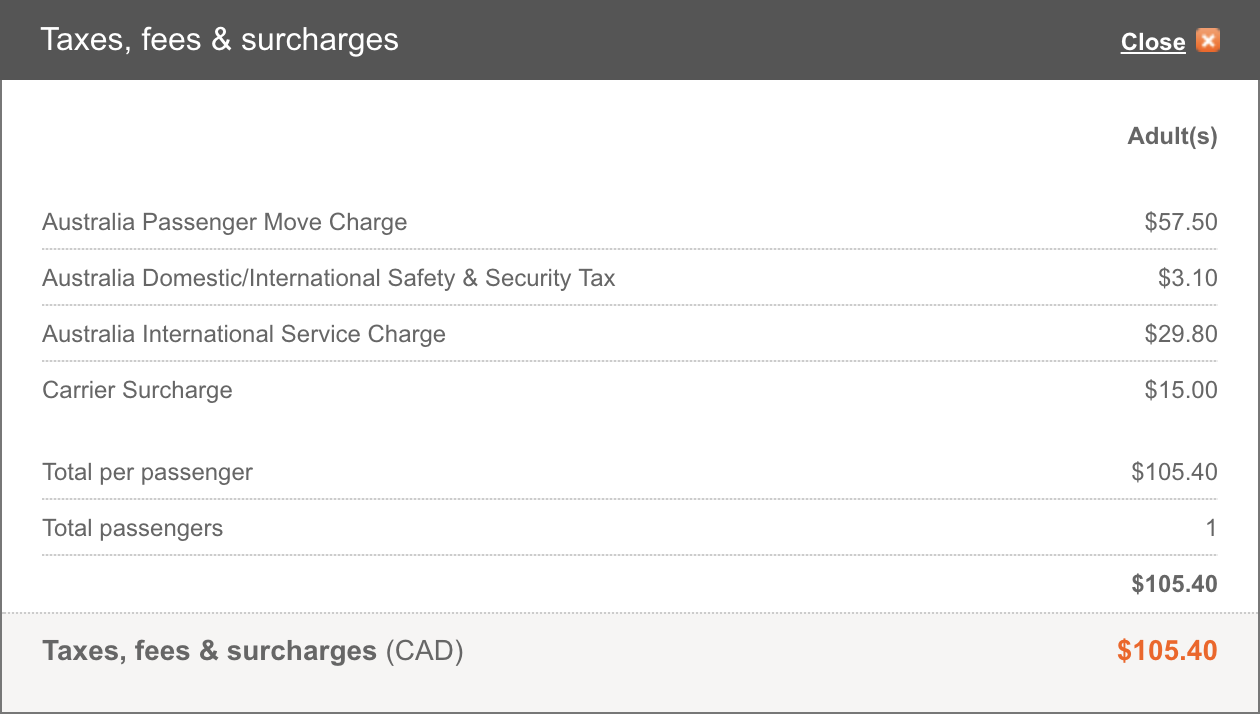The width and height of the screenshot is (1260, 714).
Task: Click the $105.40 total per passenger value
Action: tap(1175, 472)
